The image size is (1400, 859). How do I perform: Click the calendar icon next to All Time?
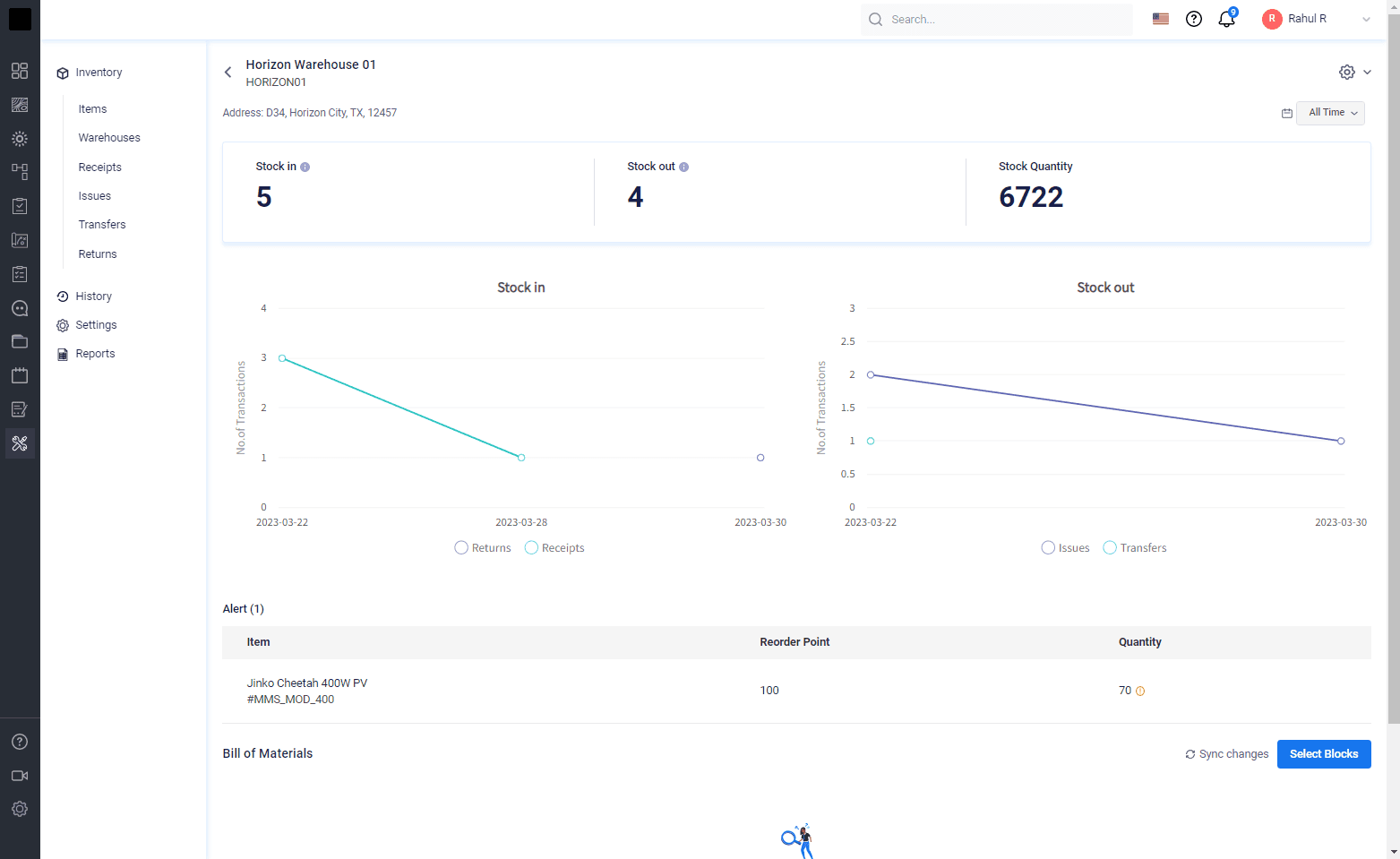pyautogui.click(x=1287, y=113)
